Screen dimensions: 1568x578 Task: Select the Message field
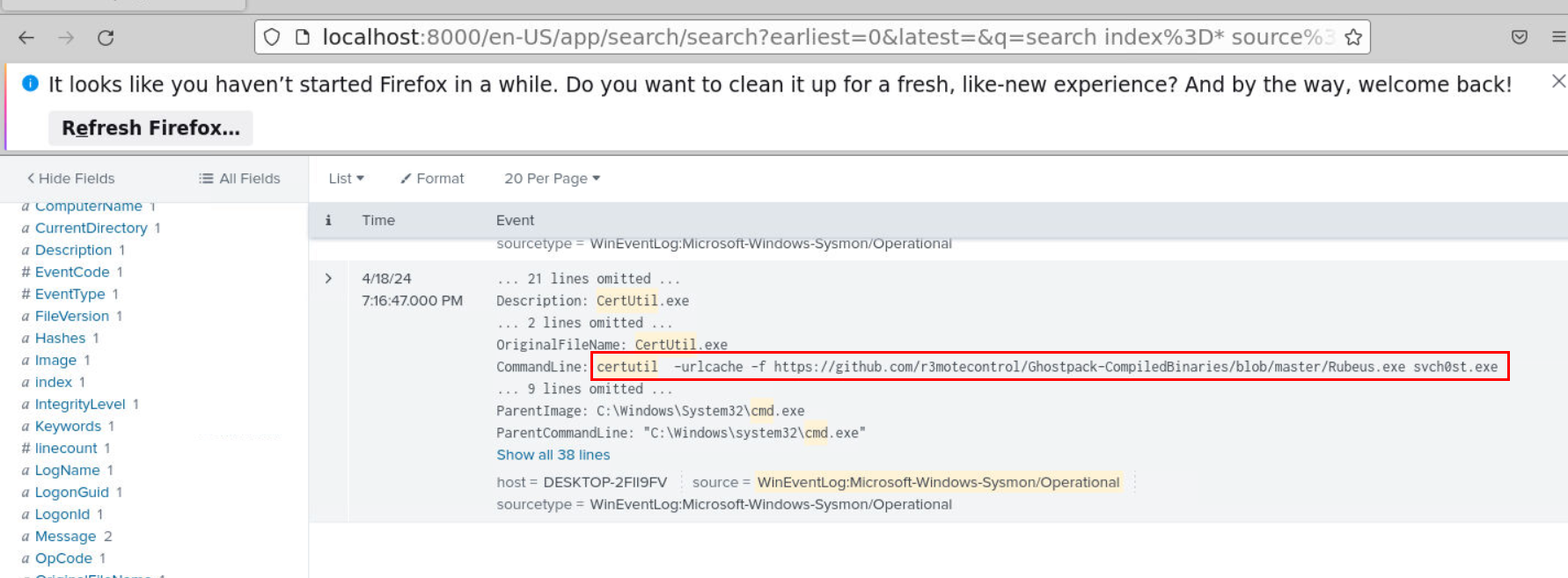[65, 536]
